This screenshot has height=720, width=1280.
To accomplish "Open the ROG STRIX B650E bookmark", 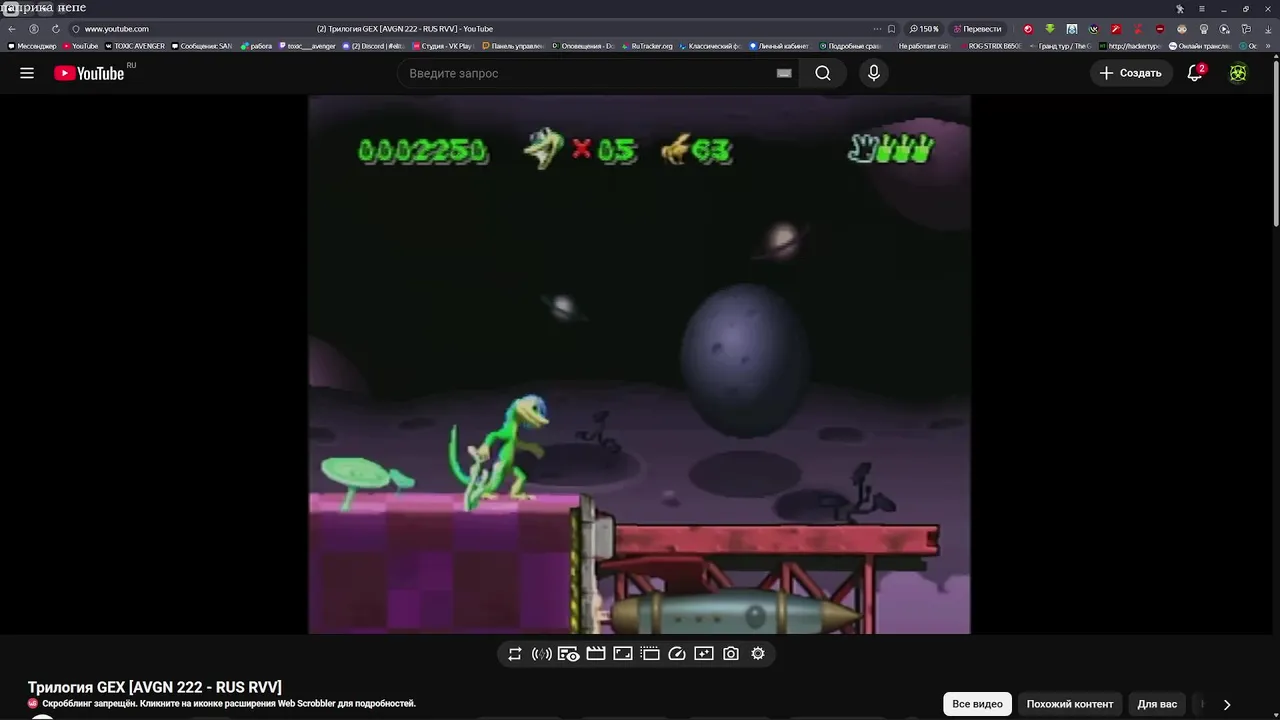I will pyautogui.click(x=991, y=46).
